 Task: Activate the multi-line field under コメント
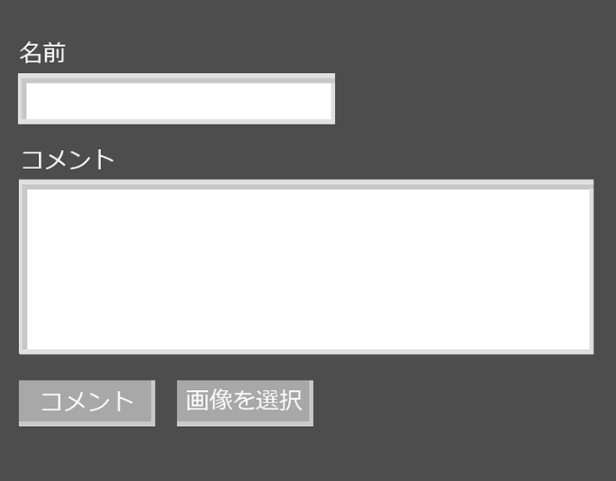pos(306,267)
